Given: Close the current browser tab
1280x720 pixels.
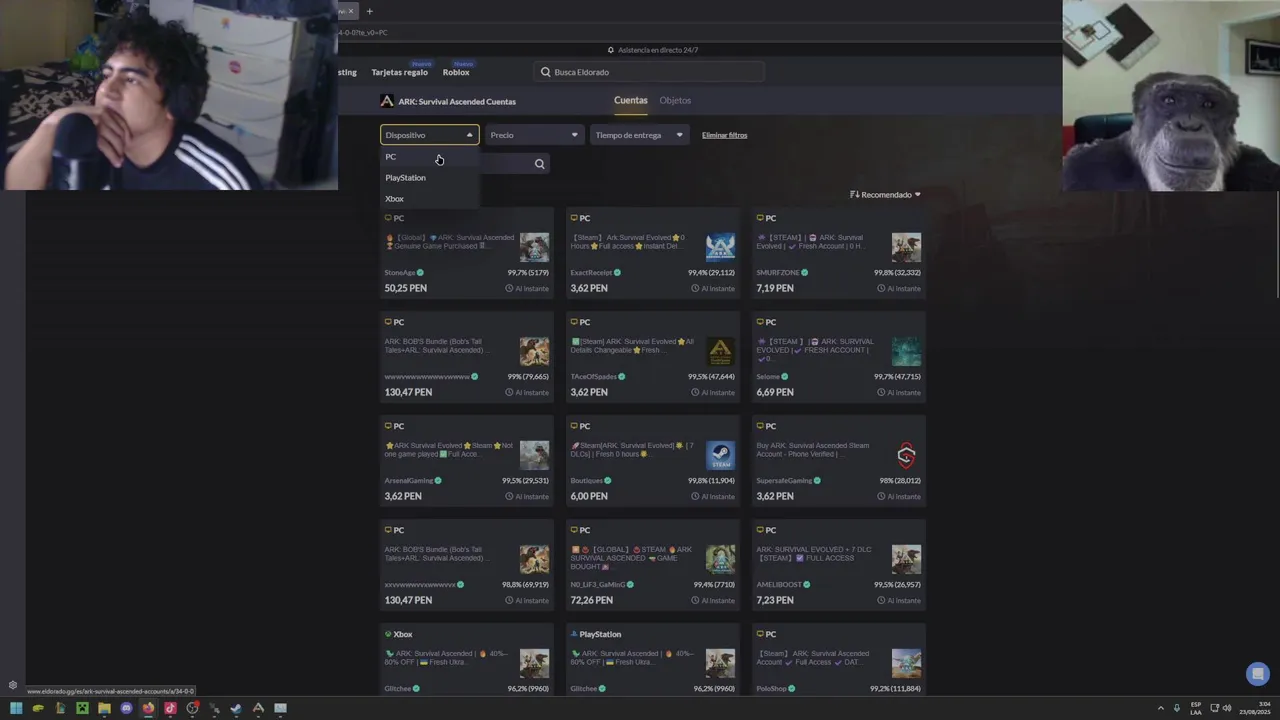Looking at the screenshot, I should click(350, 11).
